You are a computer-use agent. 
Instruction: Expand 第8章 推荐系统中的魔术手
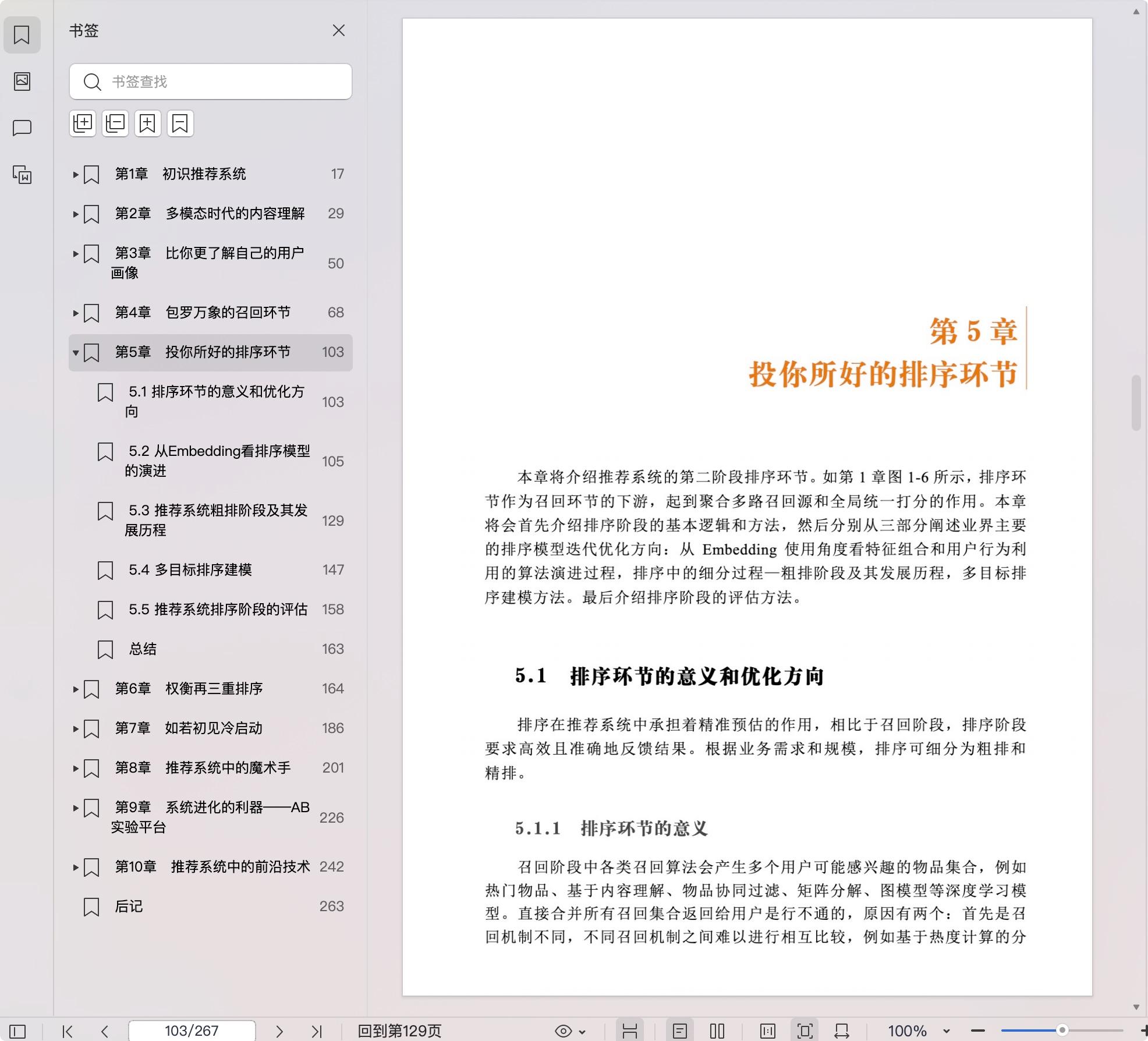(x=75, y=768)
